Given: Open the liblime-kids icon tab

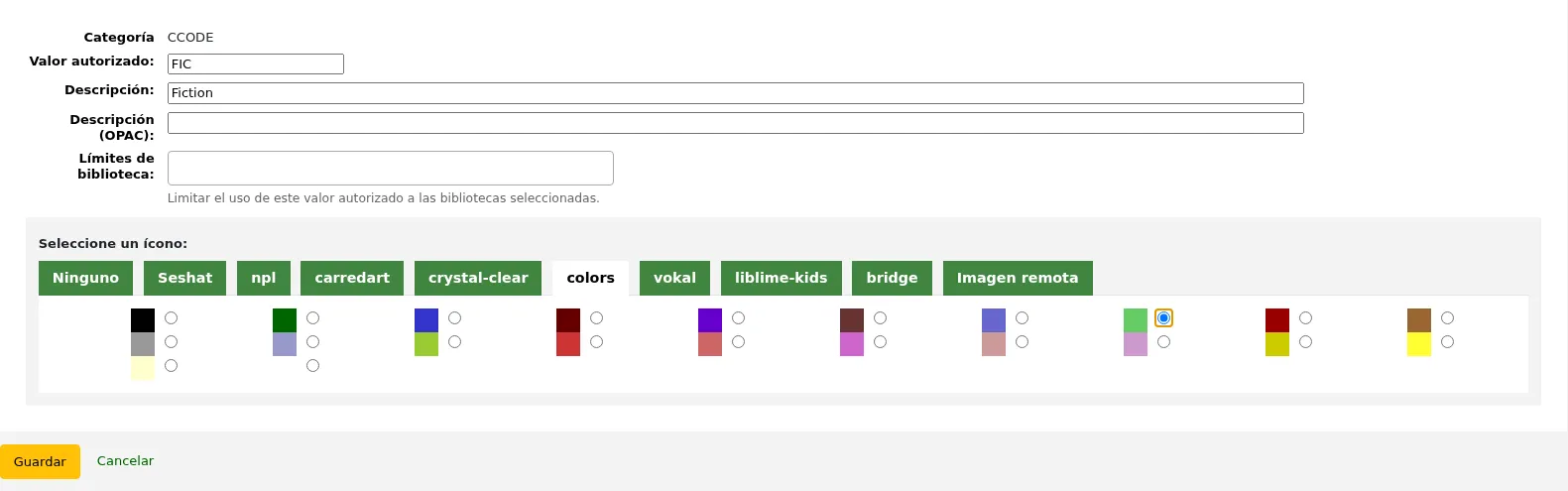Looking at the screenshot, I should (x=781, y=278).
